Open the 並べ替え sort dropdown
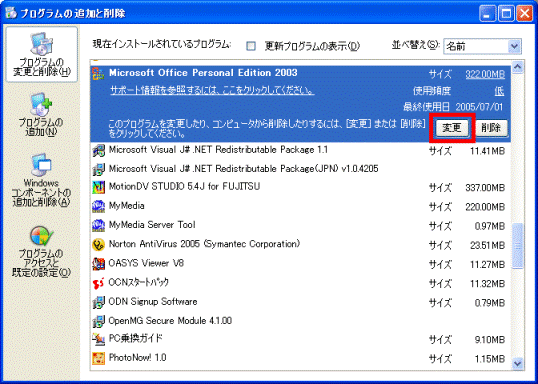The image size is (538, 384). tap(514, 46)
